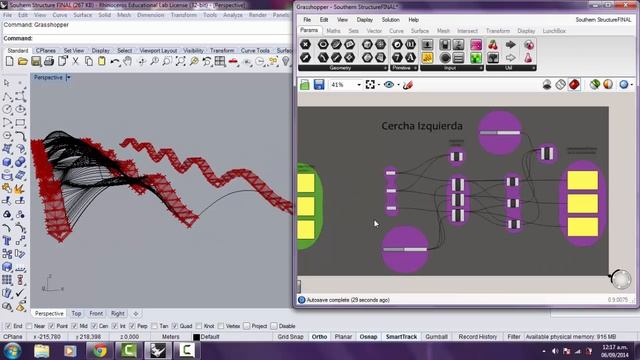640x360 pixels.
Task: Click Grasshopper shaded preview half-orange sphere icon
Action: point(608,84)
